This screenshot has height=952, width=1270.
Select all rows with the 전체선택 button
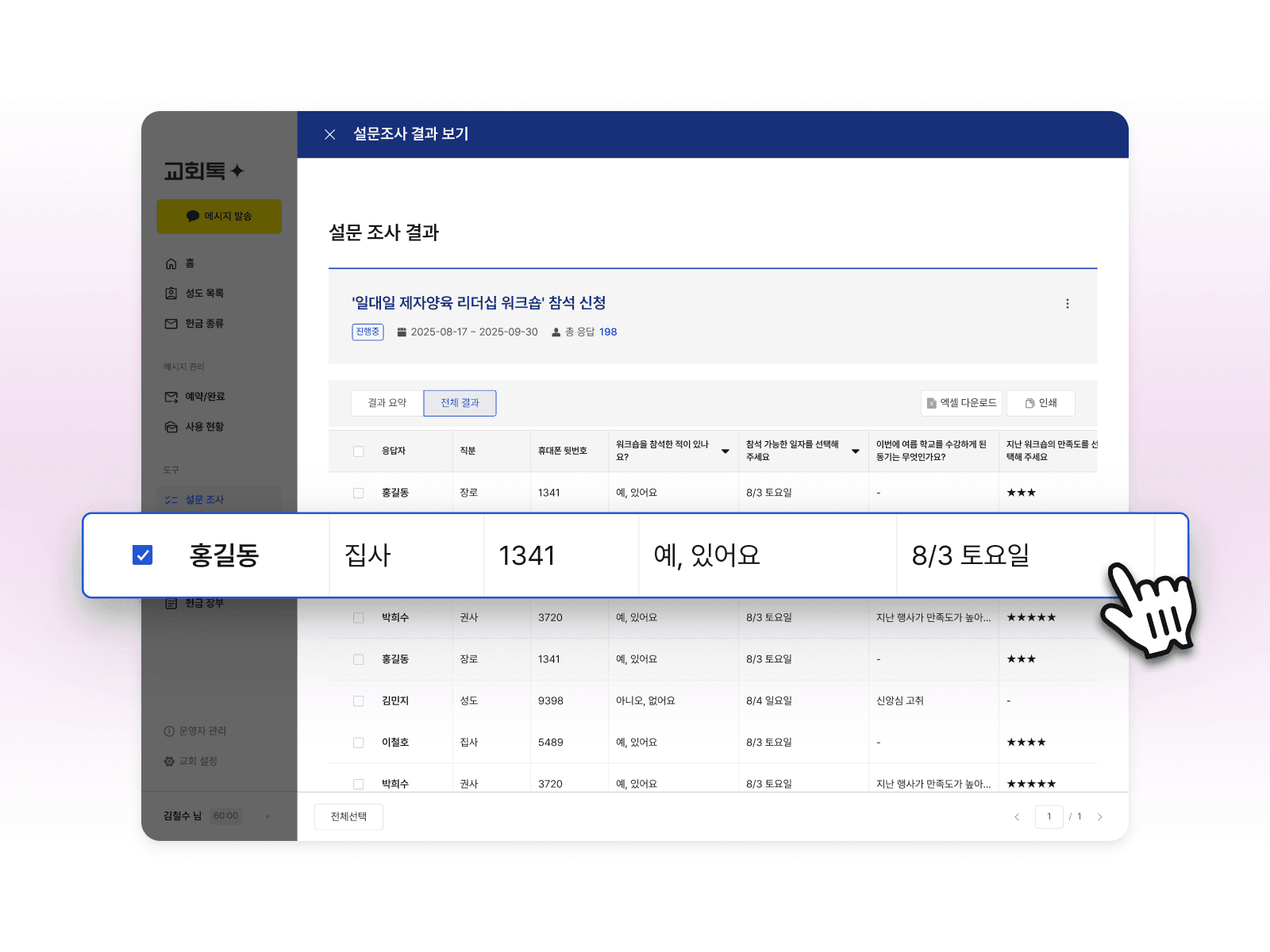tap(348, 816)
